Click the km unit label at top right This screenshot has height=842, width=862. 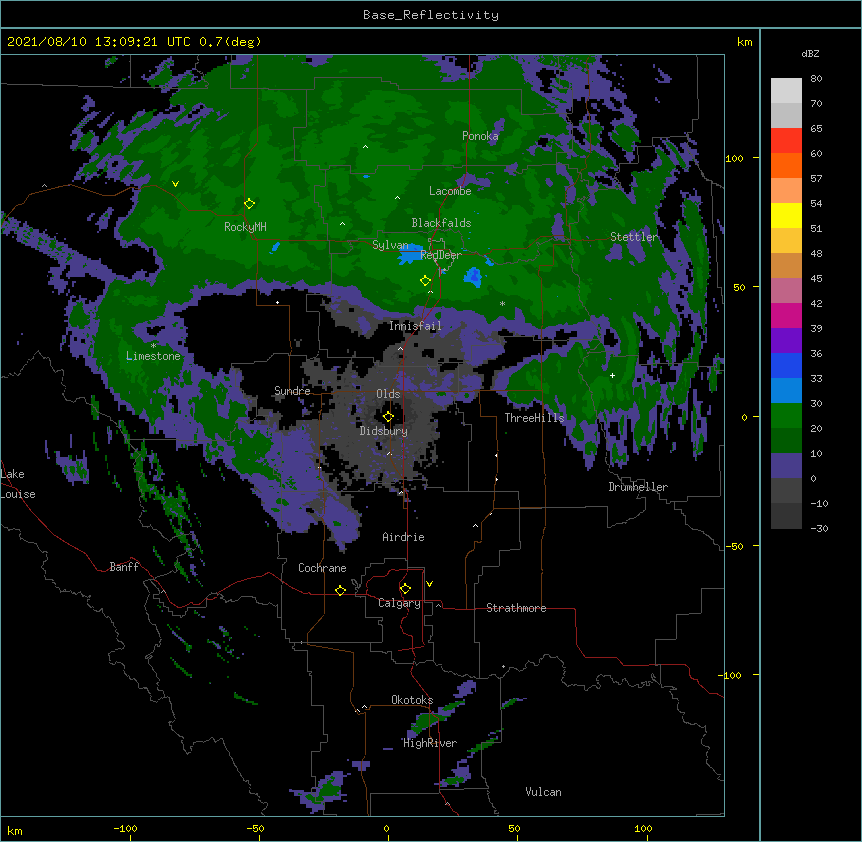click(744, 42)
